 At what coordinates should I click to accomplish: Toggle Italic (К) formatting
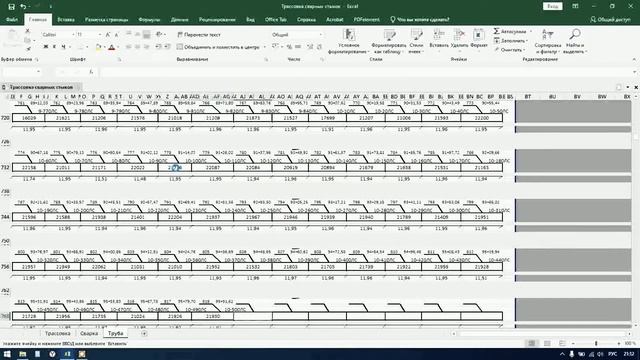tap(54, 47)
